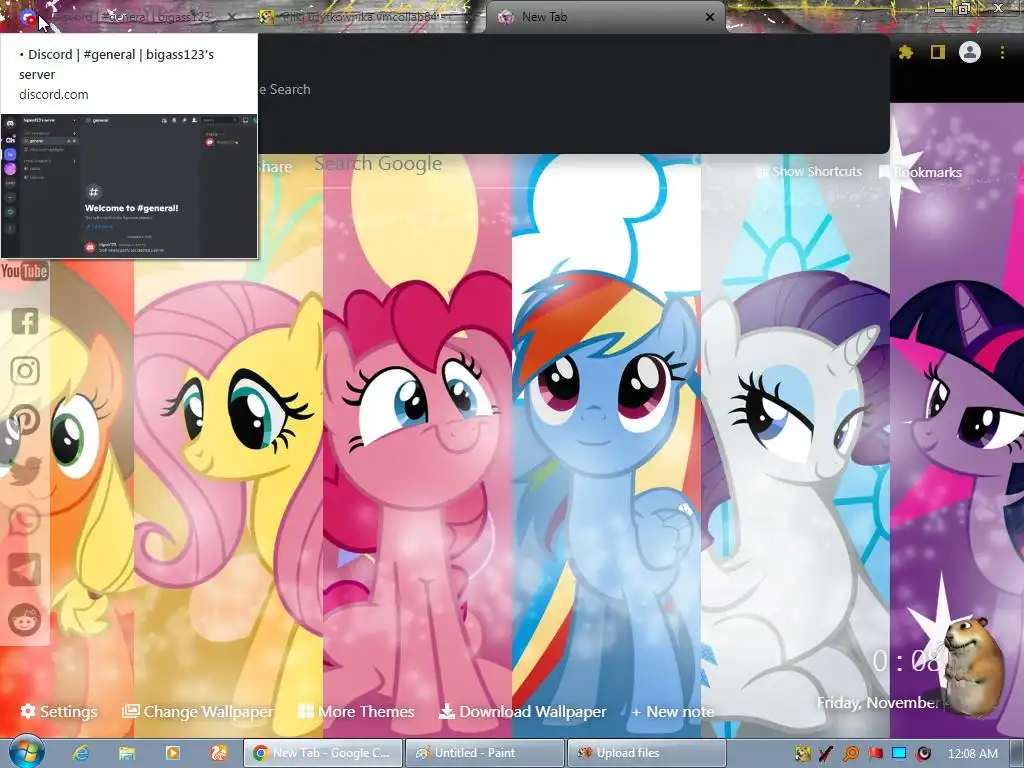Toggle Chrome side panel icon
The height and width of the screenshot is (768, 1024).
pyautogui.click(x=938, y=52)
